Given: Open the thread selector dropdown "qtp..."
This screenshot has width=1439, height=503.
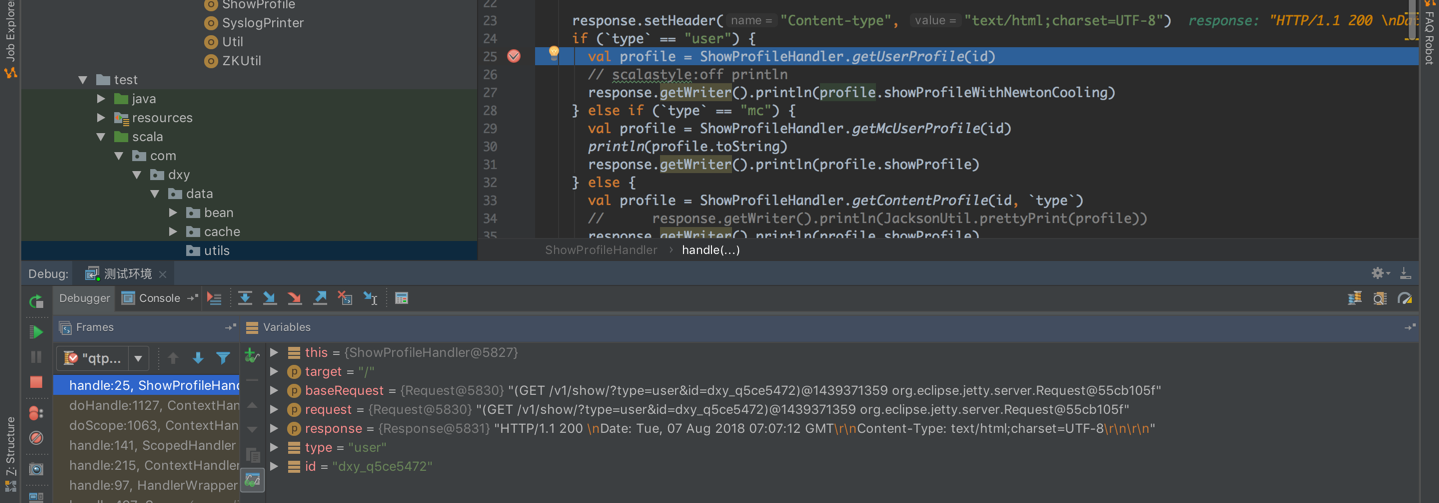Looking at the screenshot, I should [x=103, y=358].
